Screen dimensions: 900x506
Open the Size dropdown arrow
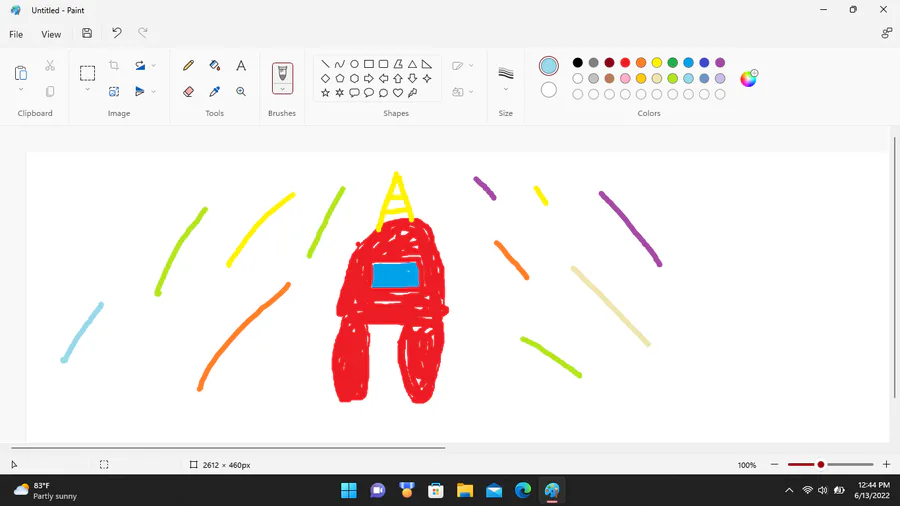(506, 89)
